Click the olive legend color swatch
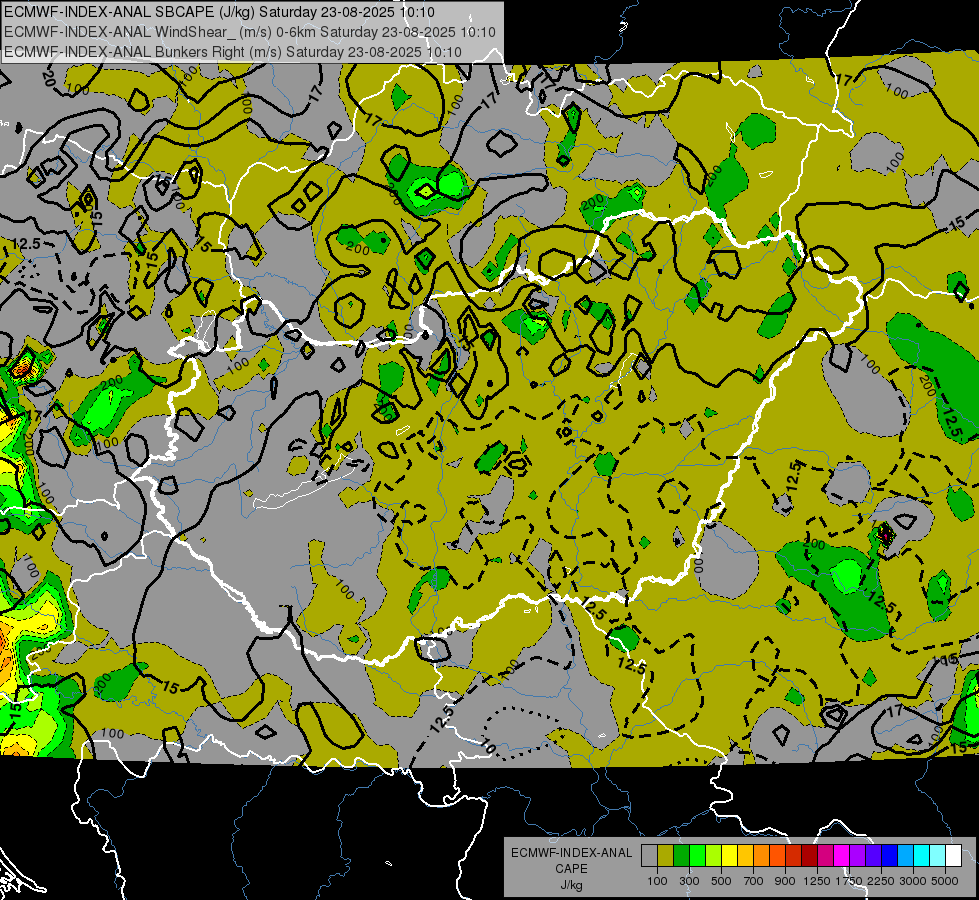This screenshot has width=979, height=900. pyautogui.click(x=666, y=856)
